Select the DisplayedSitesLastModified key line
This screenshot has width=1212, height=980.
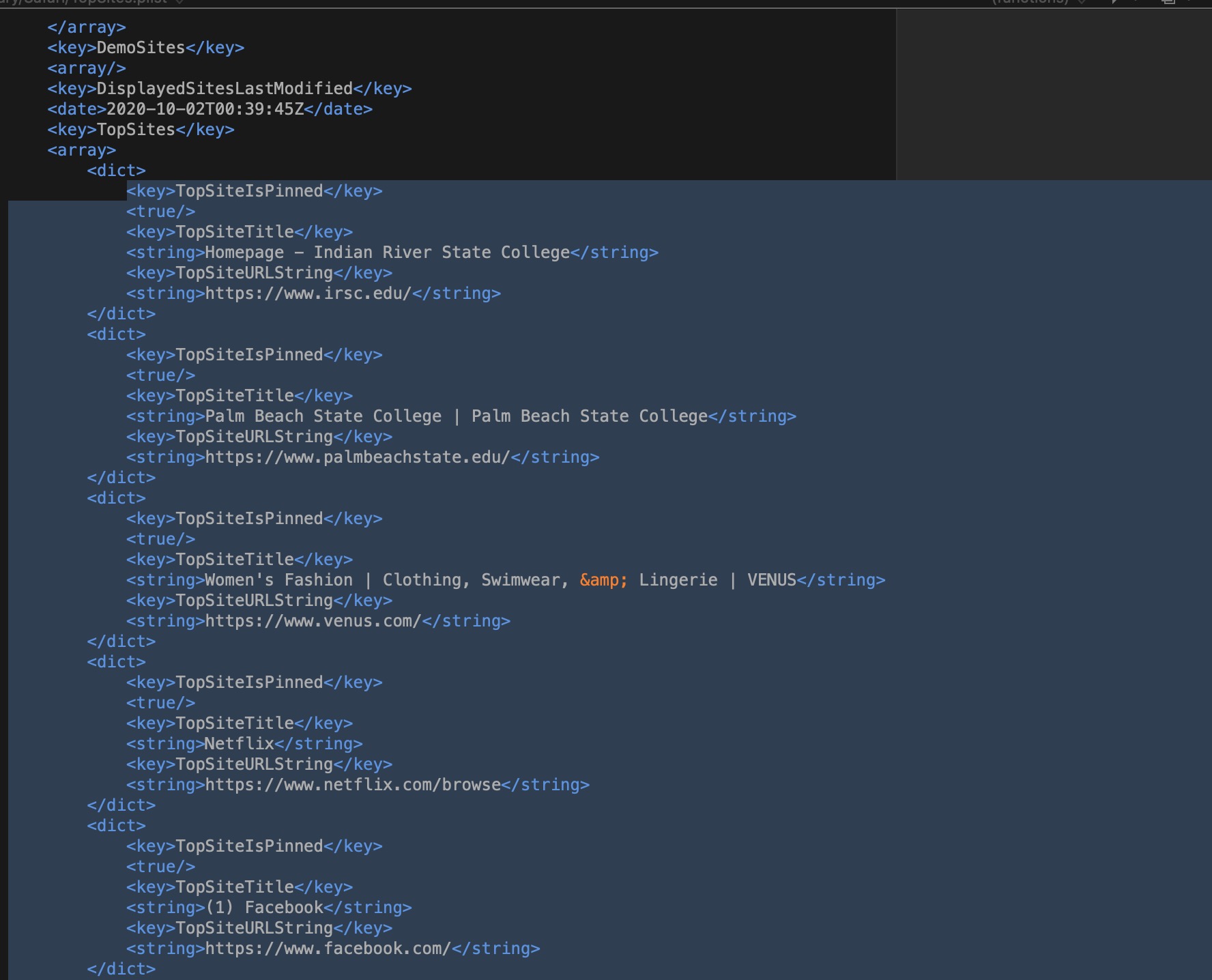229,89
